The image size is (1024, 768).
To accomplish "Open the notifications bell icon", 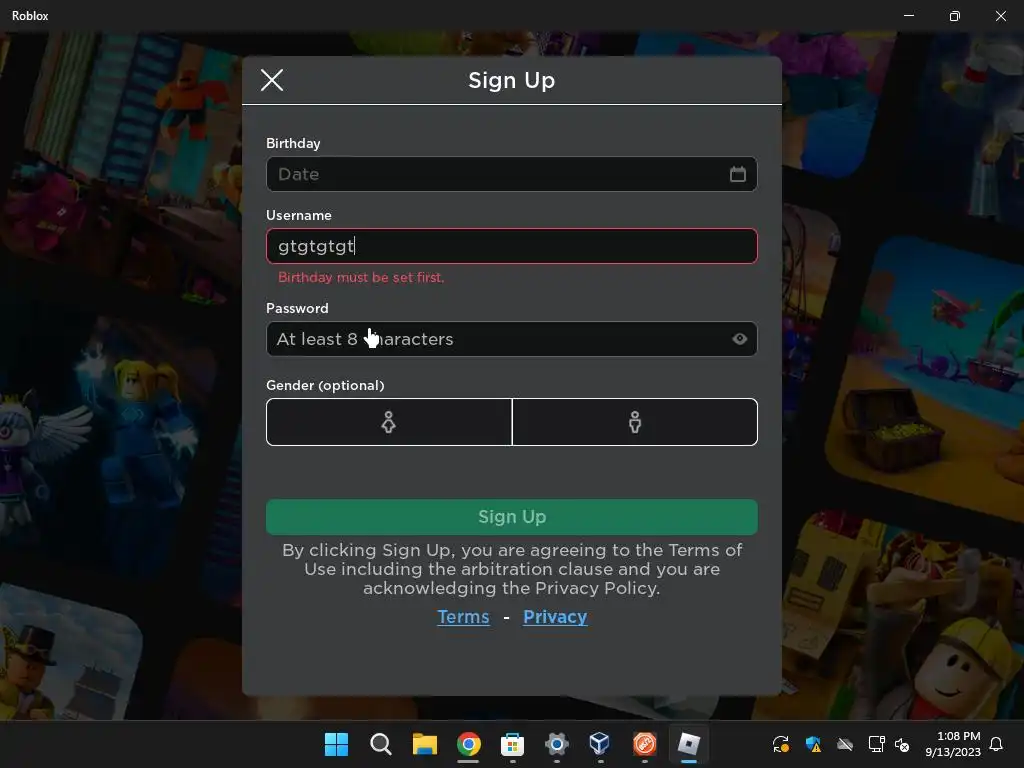I will [996, 744].
